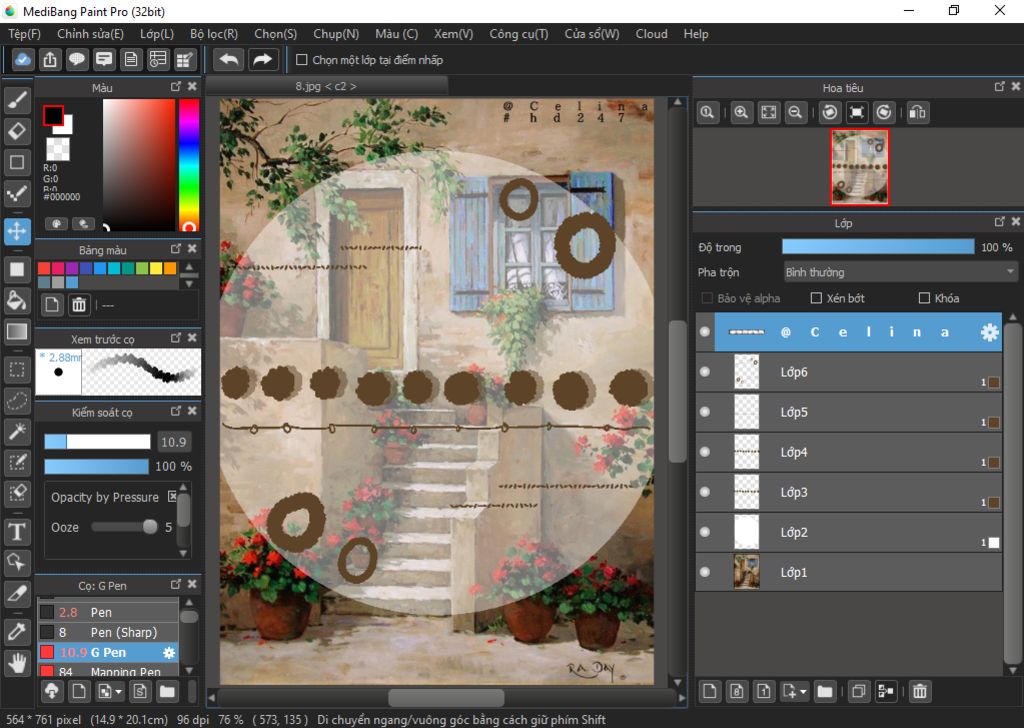Screen dimensions: 1024x728
Task: Click the Redo arrow button
Action: pos(263,59)
